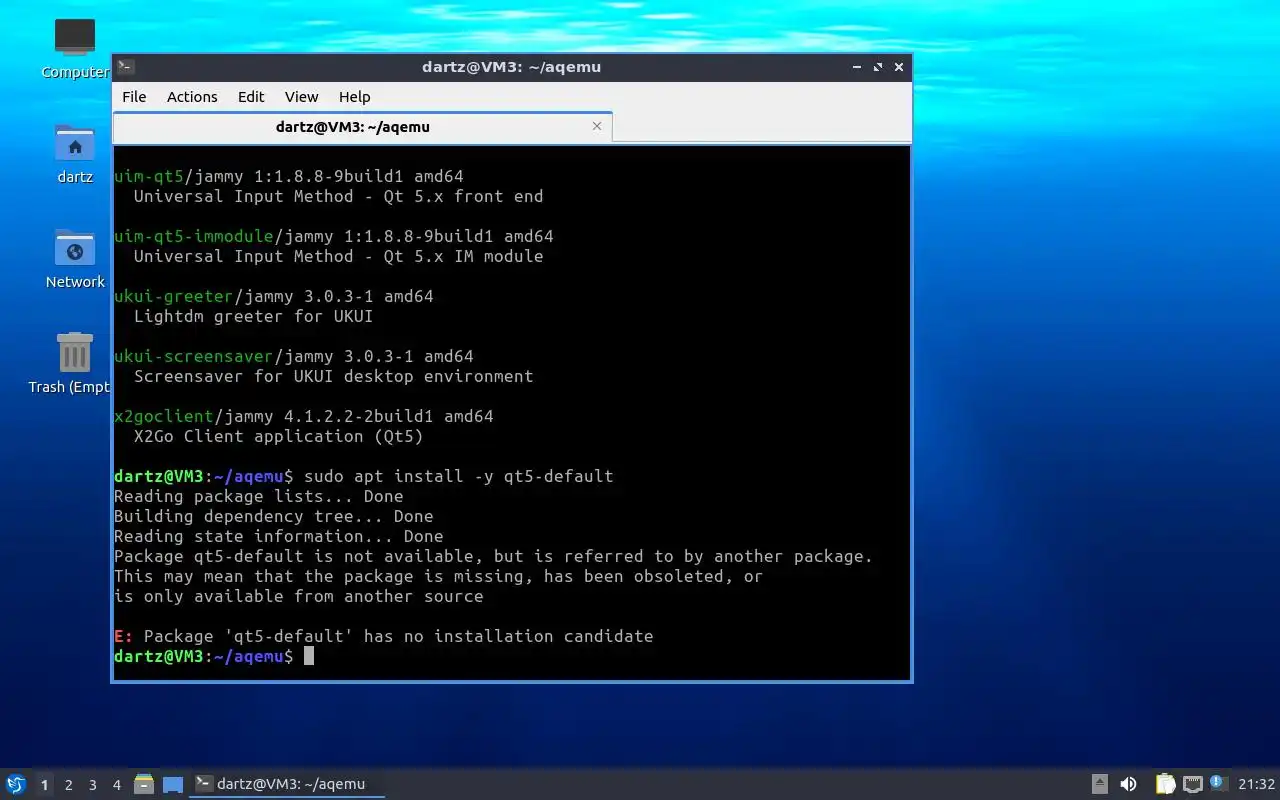Viewport: 1280px width, 800px height.
Task: Switch to workspace 1 in pager
Action: pyautogui.click(x=44, y=784)
